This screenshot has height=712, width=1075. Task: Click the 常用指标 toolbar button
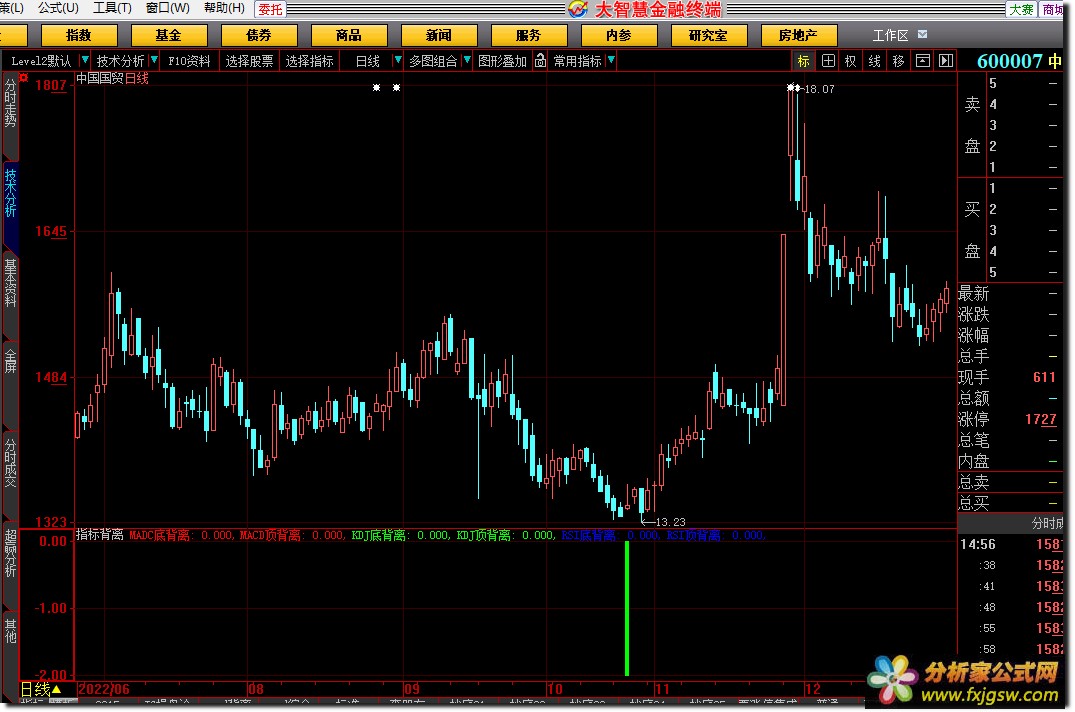(x=577, y=61)
